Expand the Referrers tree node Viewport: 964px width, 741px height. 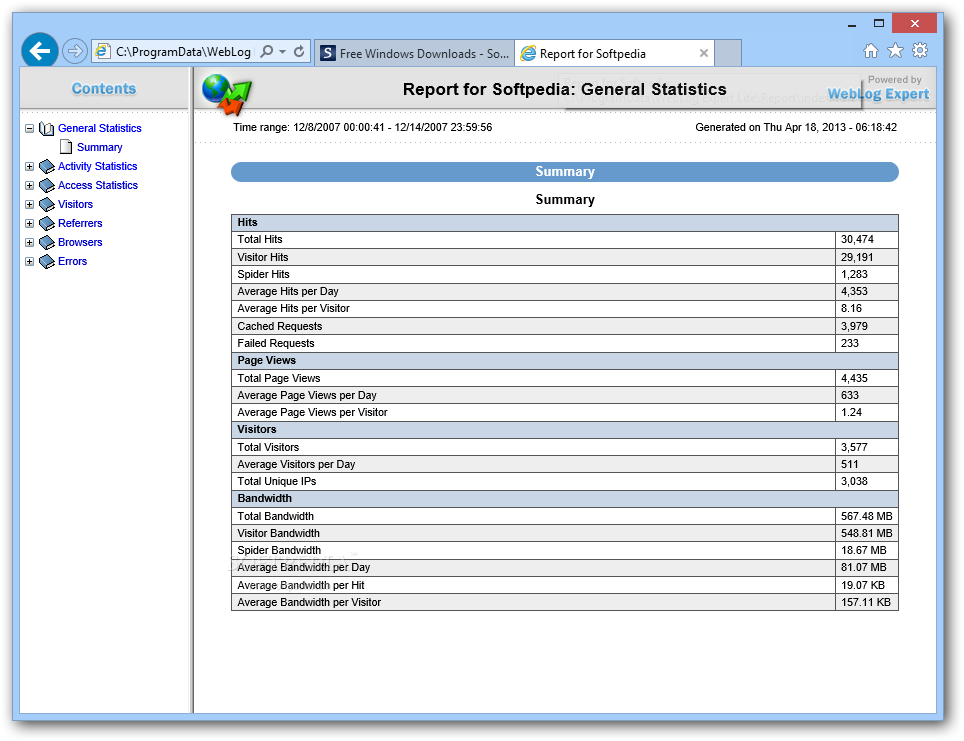(29, 224)
